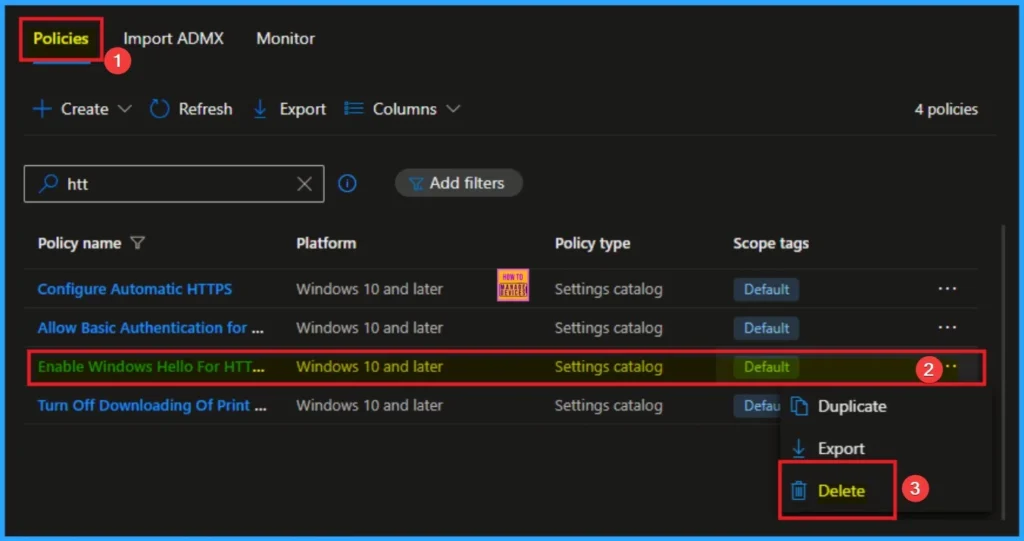The height and width of the screenshot is (541, 1024).
Task: Click the Columns list icon
Action: coord(353,109)
